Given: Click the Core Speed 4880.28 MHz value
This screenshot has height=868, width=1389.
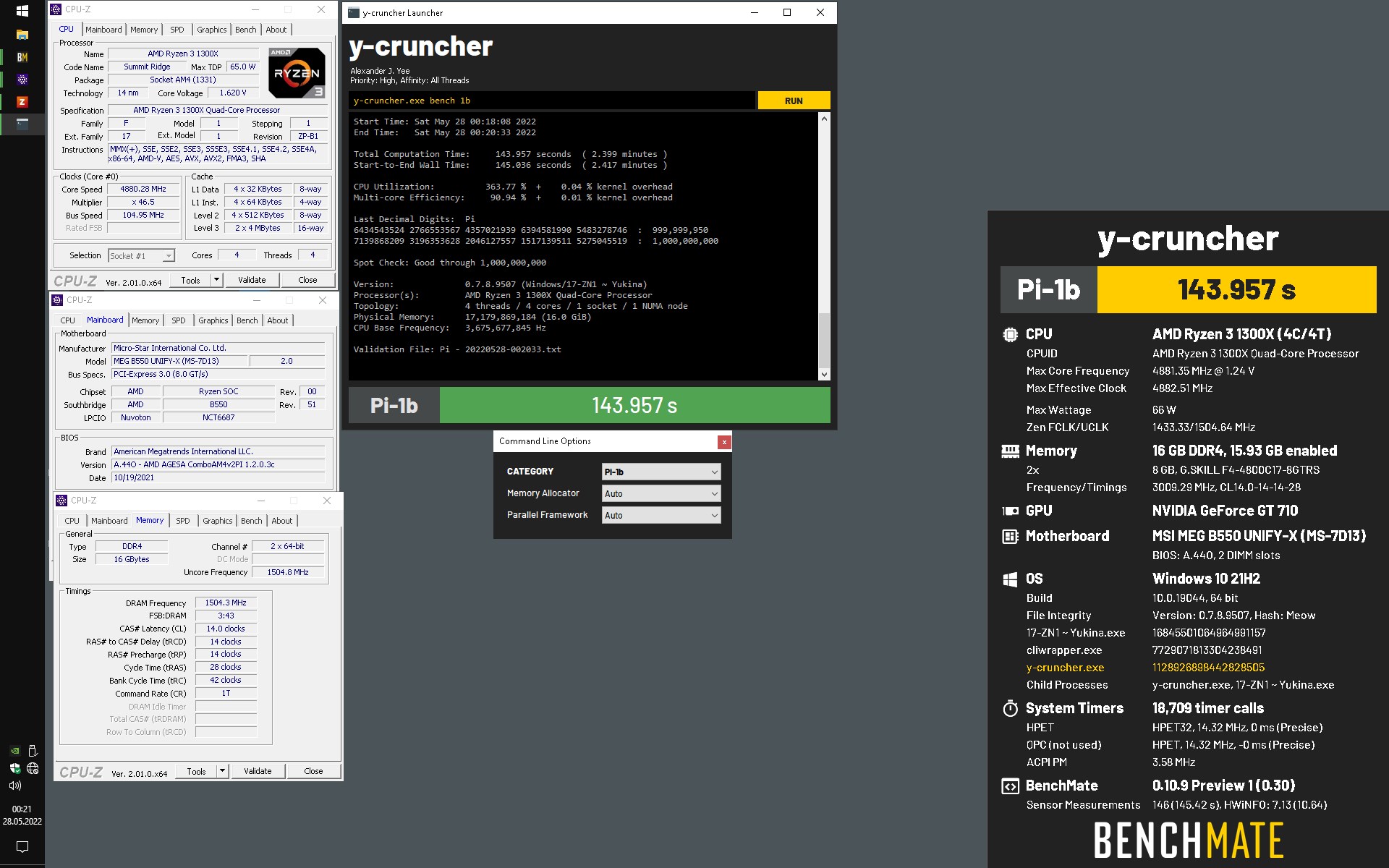Looking at the screenshot, I should point(143,189).
